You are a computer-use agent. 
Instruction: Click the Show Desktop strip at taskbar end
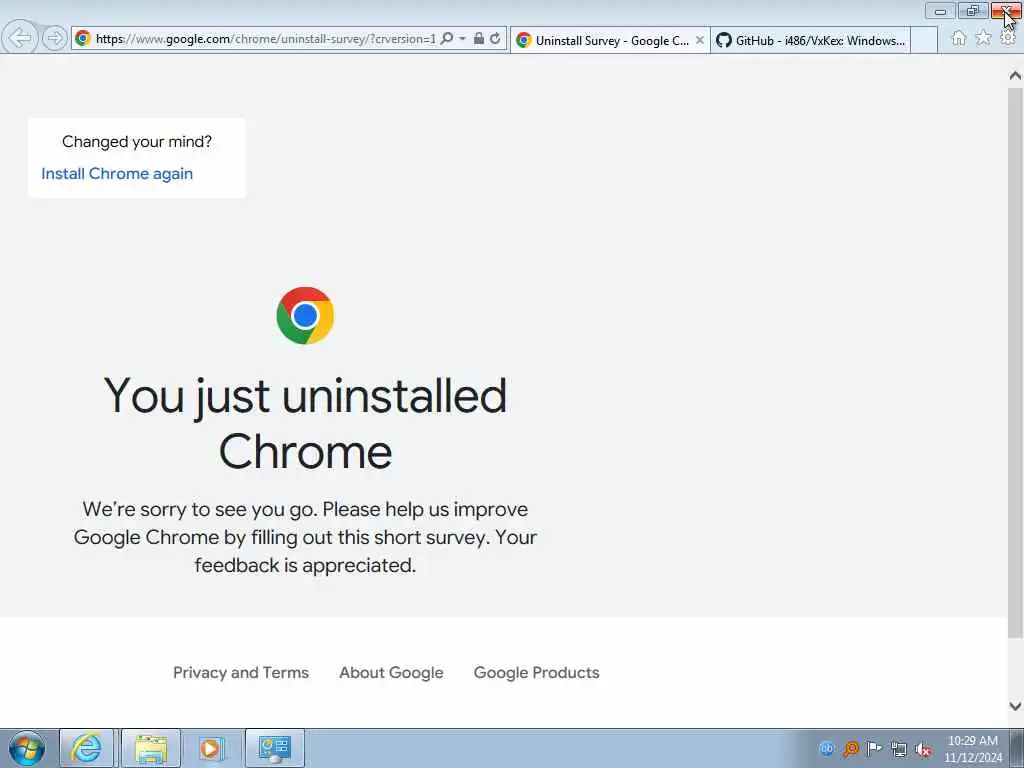click(1017, 748)
